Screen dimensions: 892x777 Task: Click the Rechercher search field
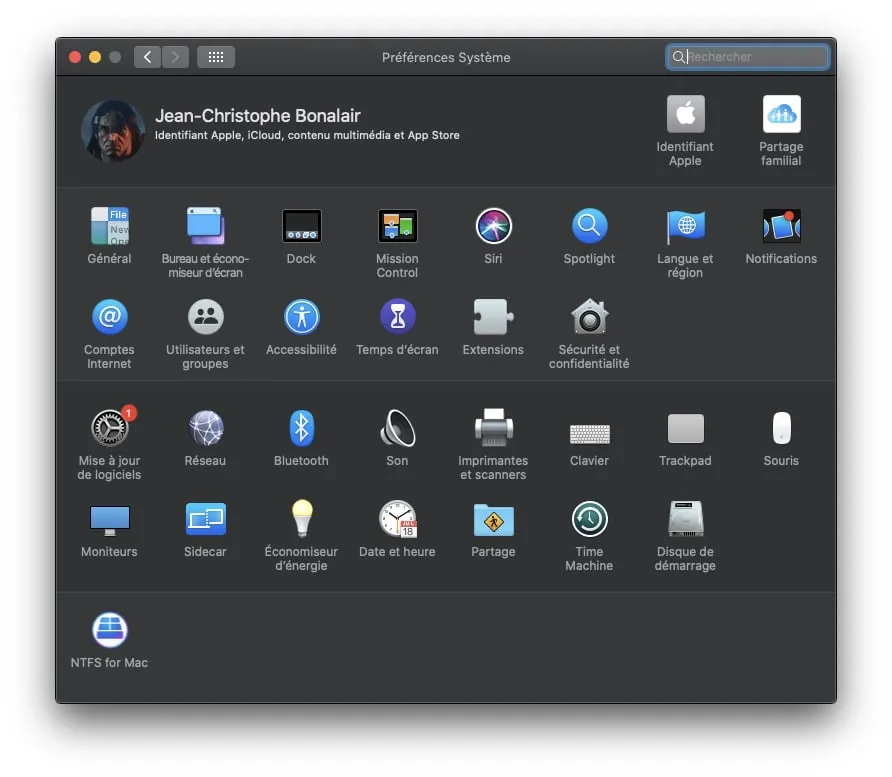(747, 57)
